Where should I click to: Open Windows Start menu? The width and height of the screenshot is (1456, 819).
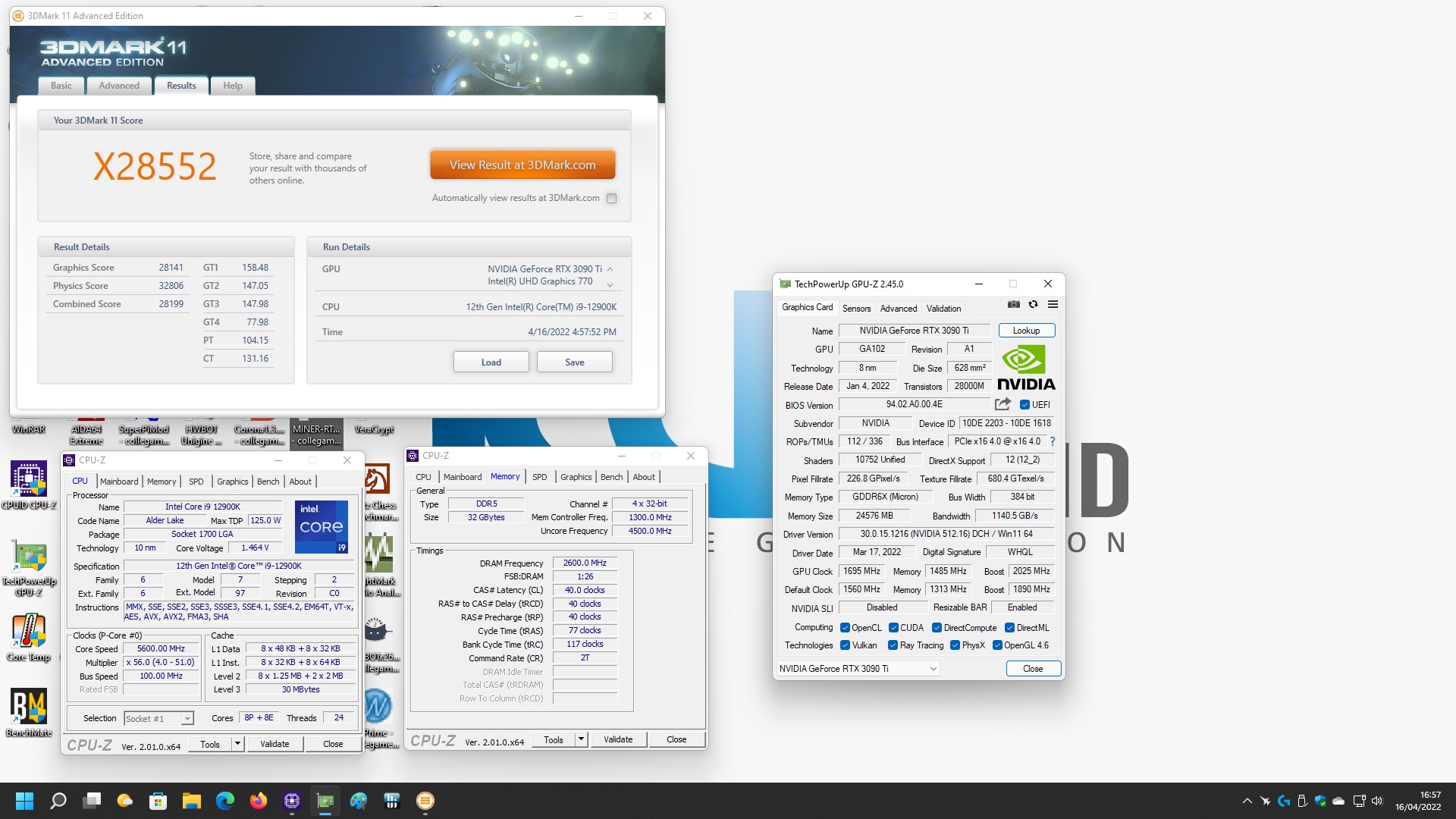coord(24,801)
